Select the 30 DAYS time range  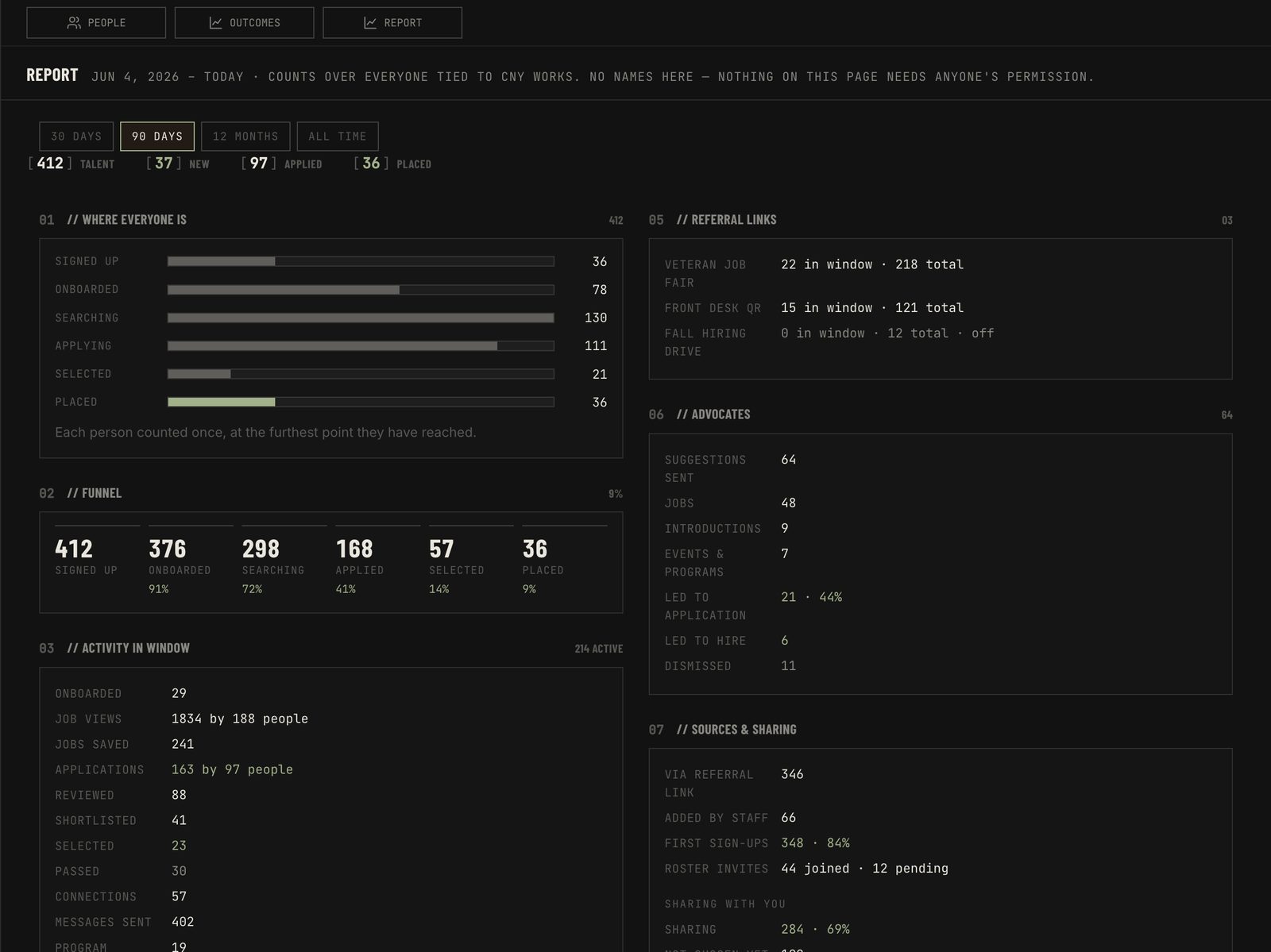(76, 137)
